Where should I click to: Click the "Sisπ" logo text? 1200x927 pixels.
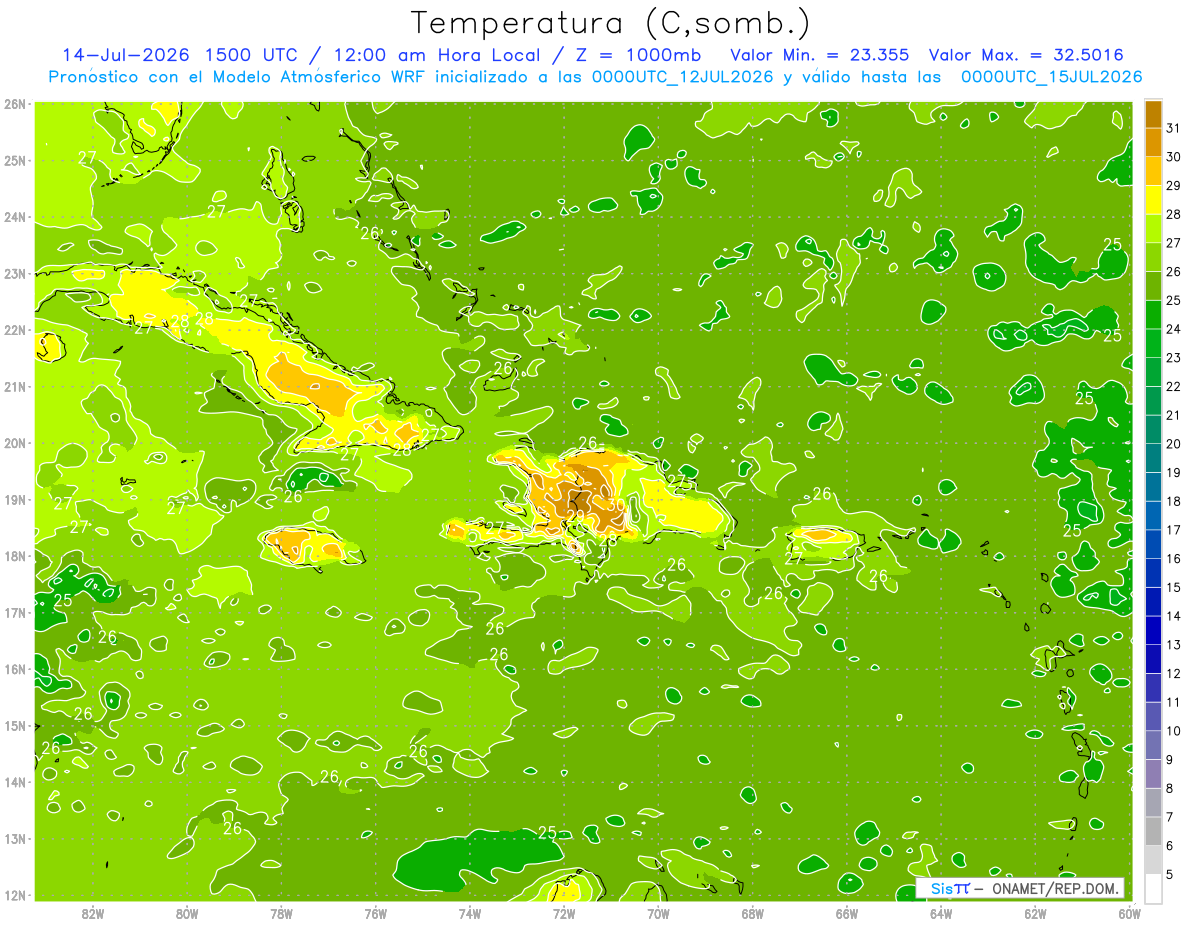point(950,889)
